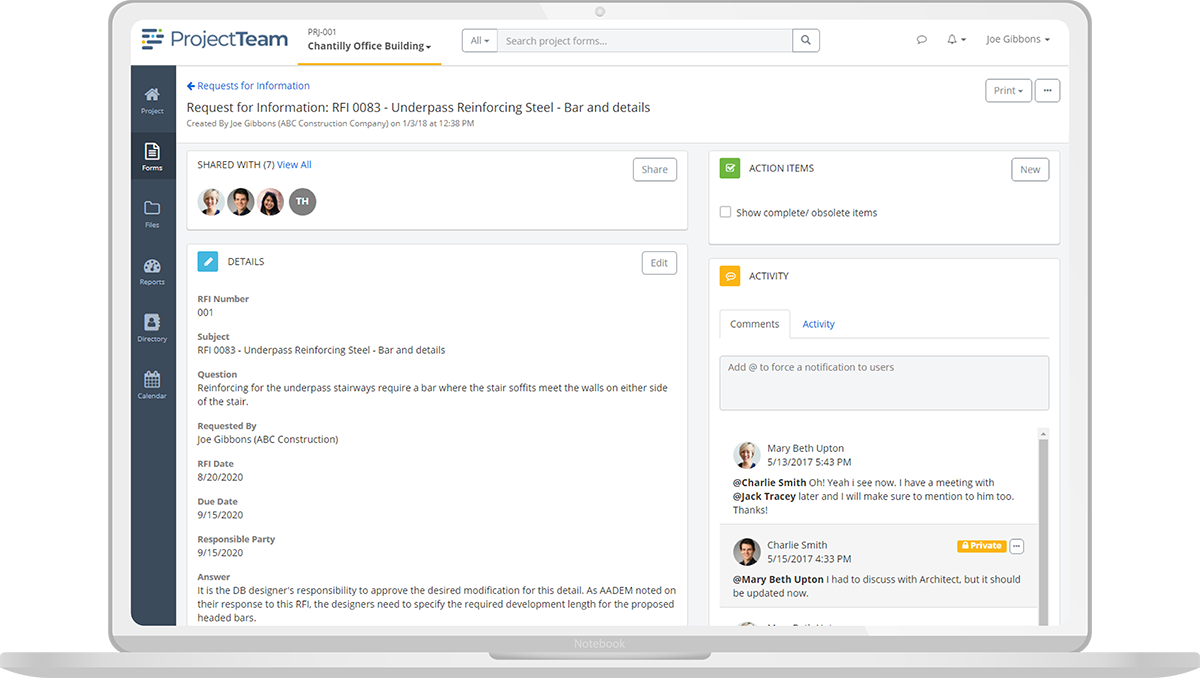Open the Joe Gibbons user menu
The width and height of the screenshot is (1200, 678).
point(1018,40)
